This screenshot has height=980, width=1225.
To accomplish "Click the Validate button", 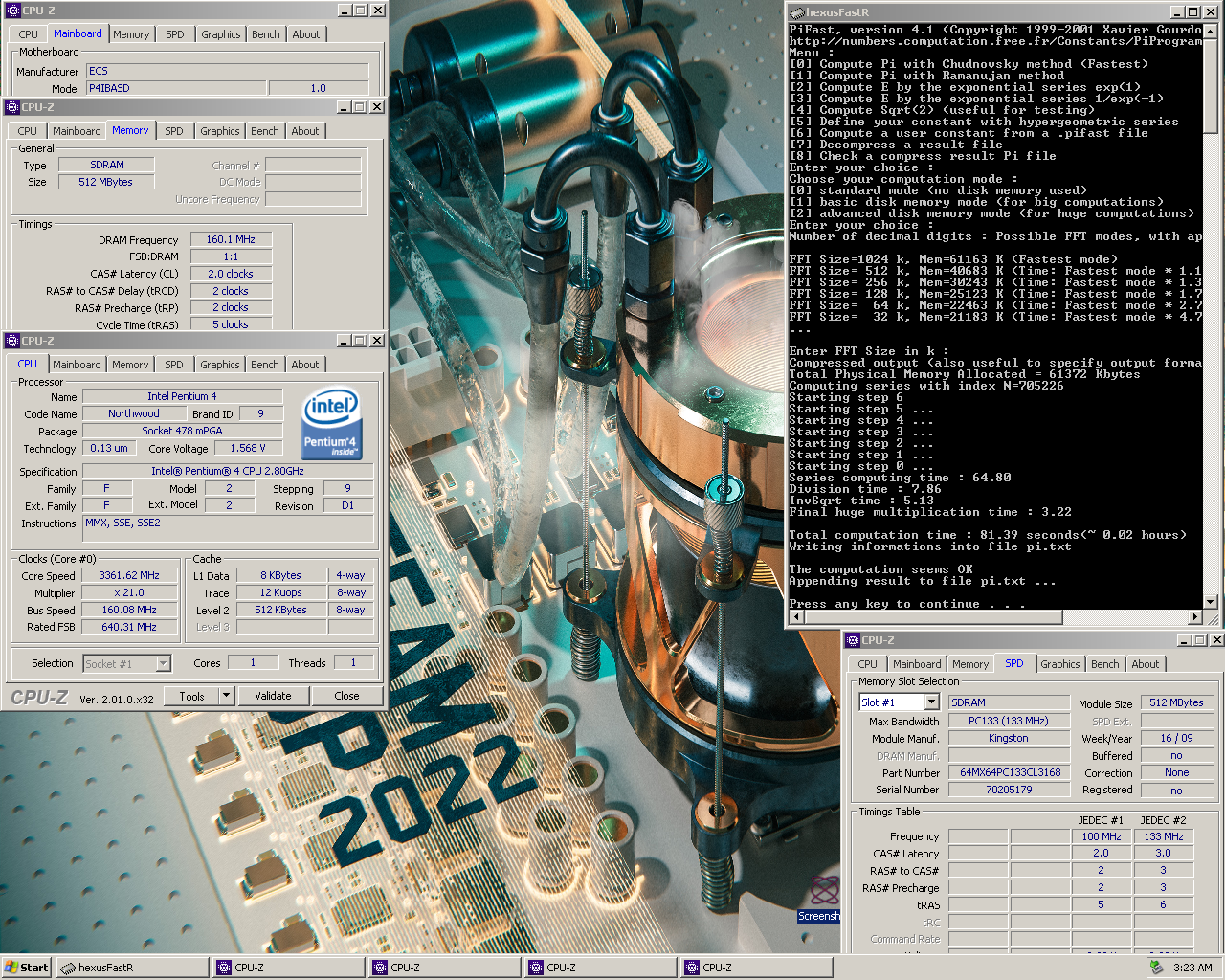I will (x=273, y=696).
